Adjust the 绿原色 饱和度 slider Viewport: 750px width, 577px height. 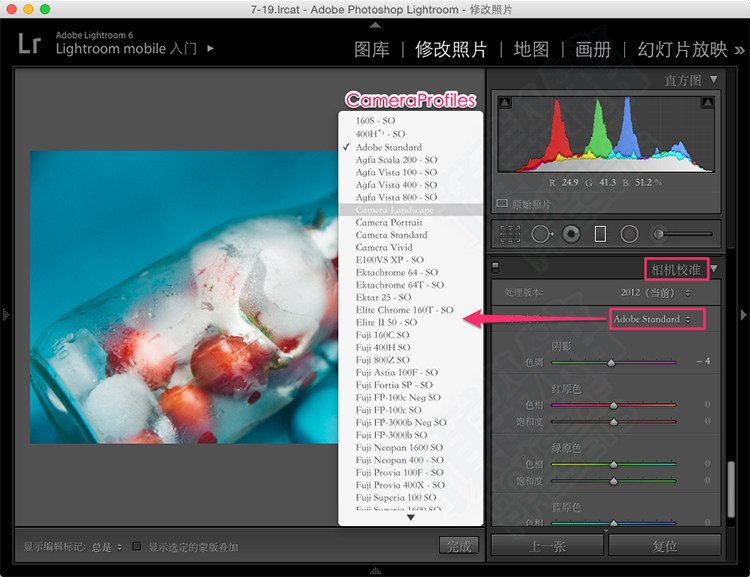coord(614,481)
